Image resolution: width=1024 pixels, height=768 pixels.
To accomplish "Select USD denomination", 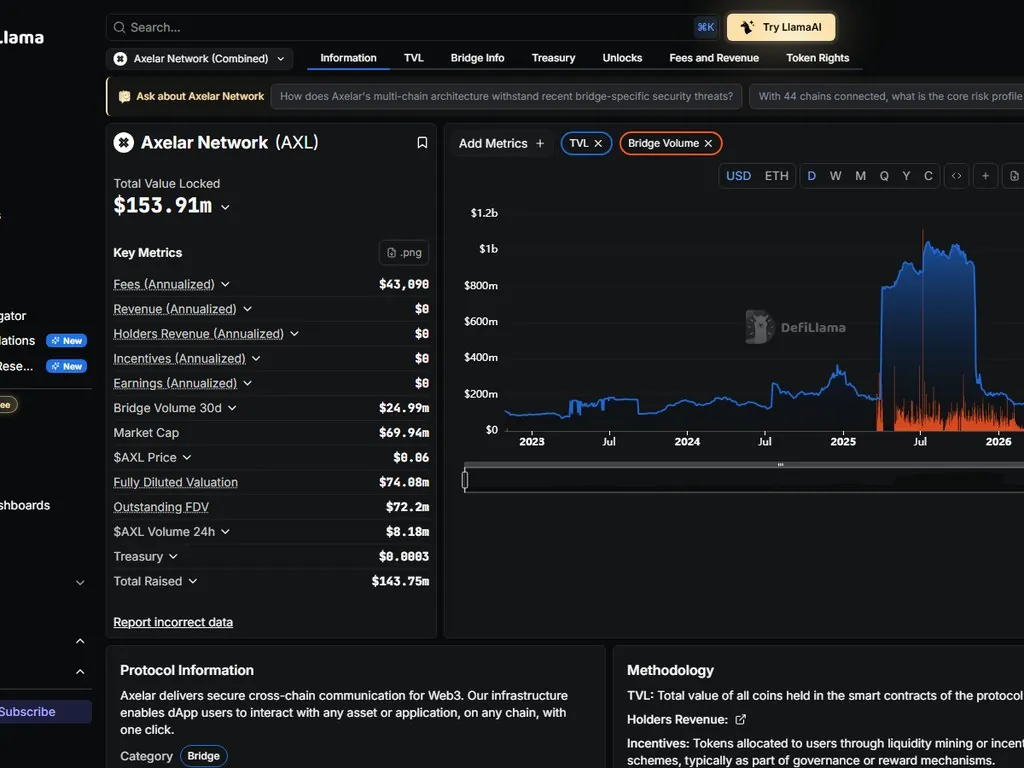I will 738,176.
